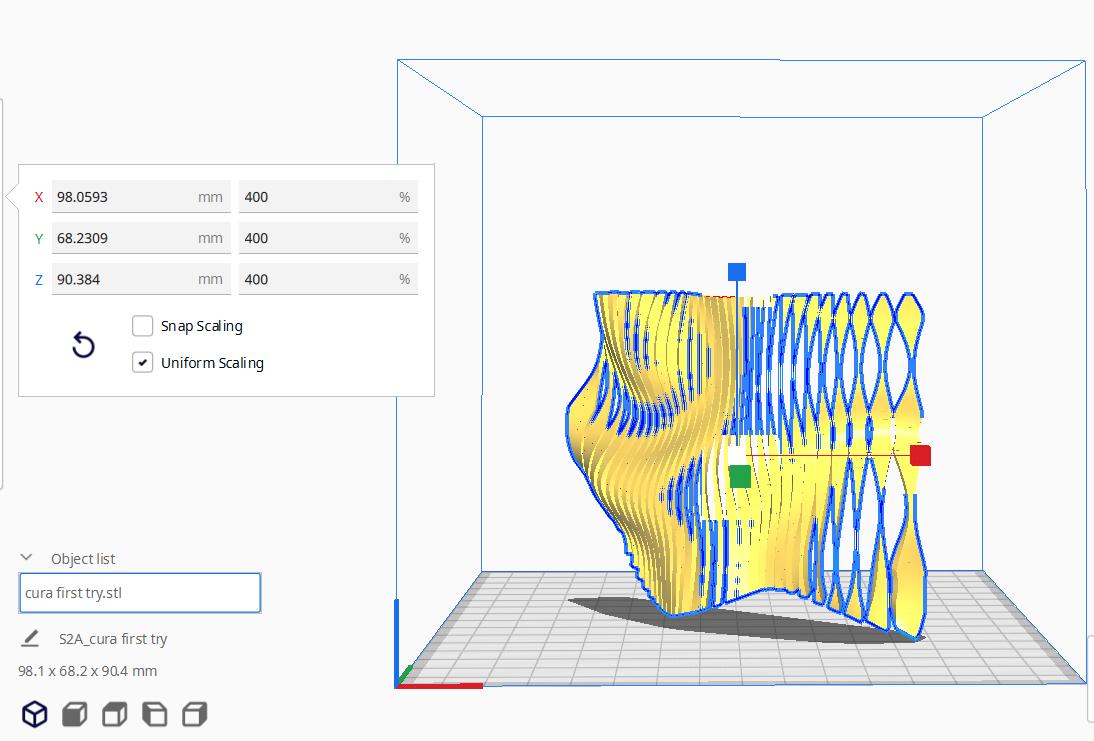Grab the blue Z-axis scale handle
The image size is (1094, 741).
tap(737, 272)
